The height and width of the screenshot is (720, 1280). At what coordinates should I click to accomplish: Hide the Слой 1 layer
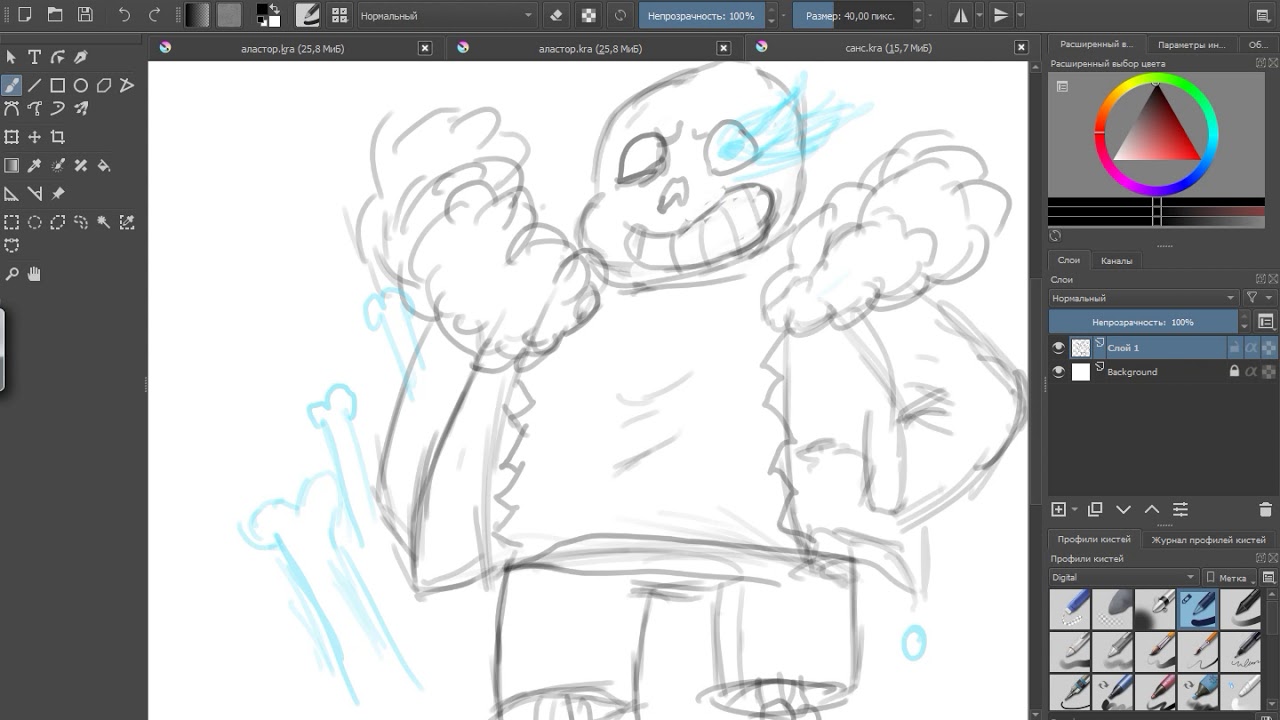tap(1059, 347)
